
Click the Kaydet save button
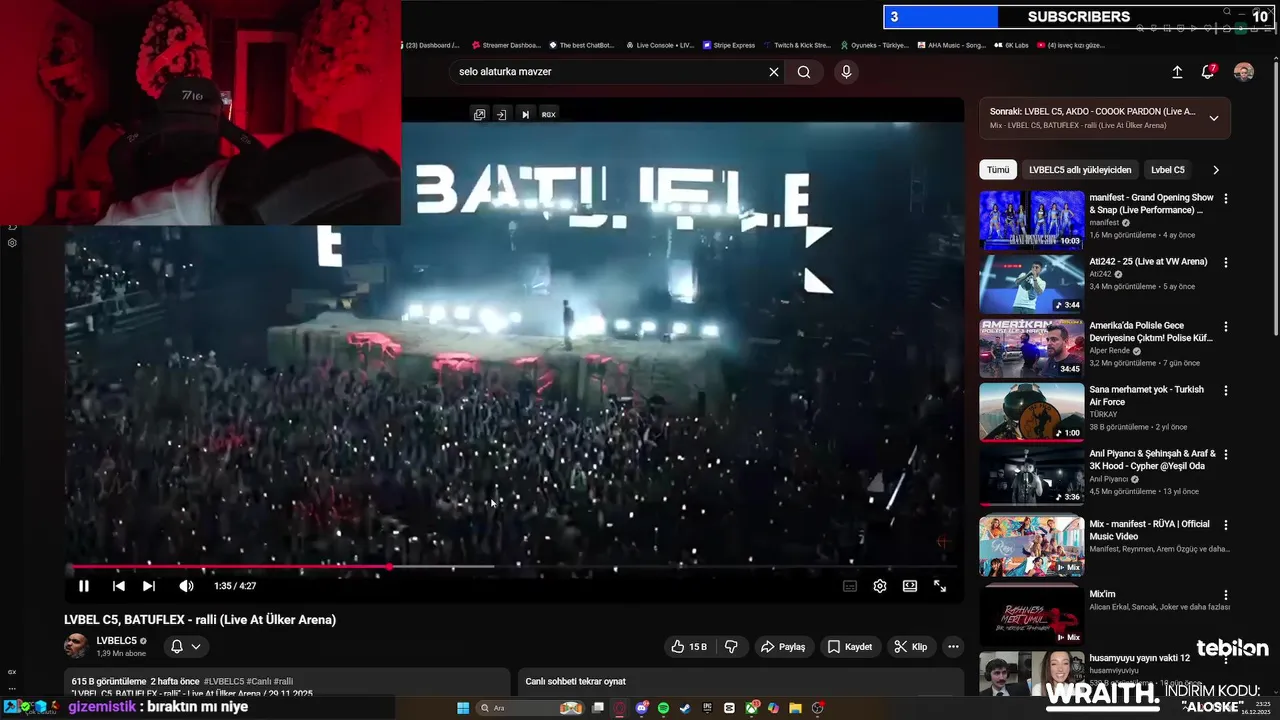pyautogui.click(x=850, y=647)
